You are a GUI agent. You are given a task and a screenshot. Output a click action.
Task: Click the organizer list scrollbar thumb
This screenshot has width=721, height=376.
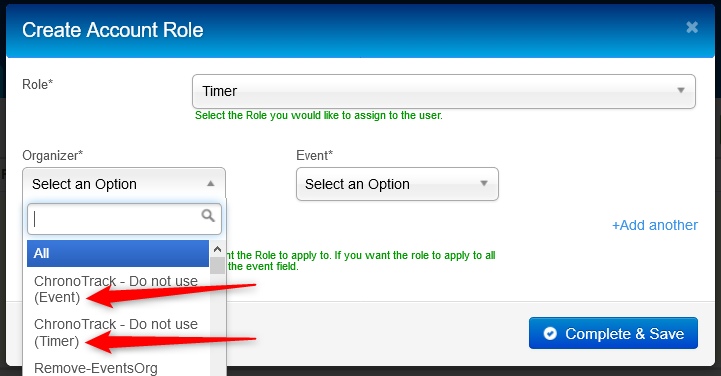point(217,266)
